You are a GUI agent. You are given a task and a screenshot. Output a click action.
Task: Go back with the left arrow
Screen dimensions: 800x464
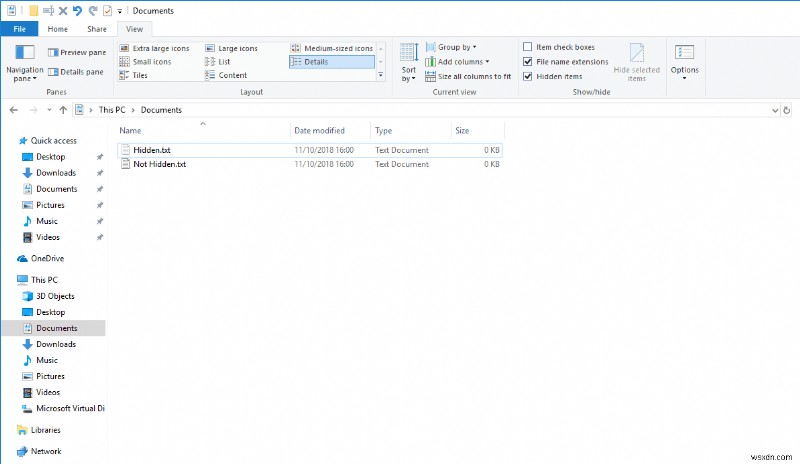point(14,110)
